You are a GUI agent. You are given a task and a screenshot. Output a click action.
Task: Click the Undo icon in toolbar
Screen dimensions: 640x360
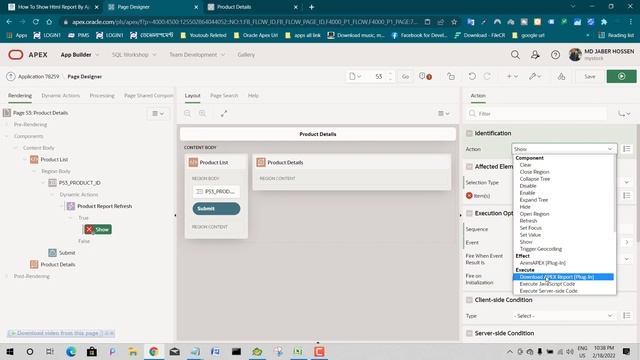pos(472,76)
